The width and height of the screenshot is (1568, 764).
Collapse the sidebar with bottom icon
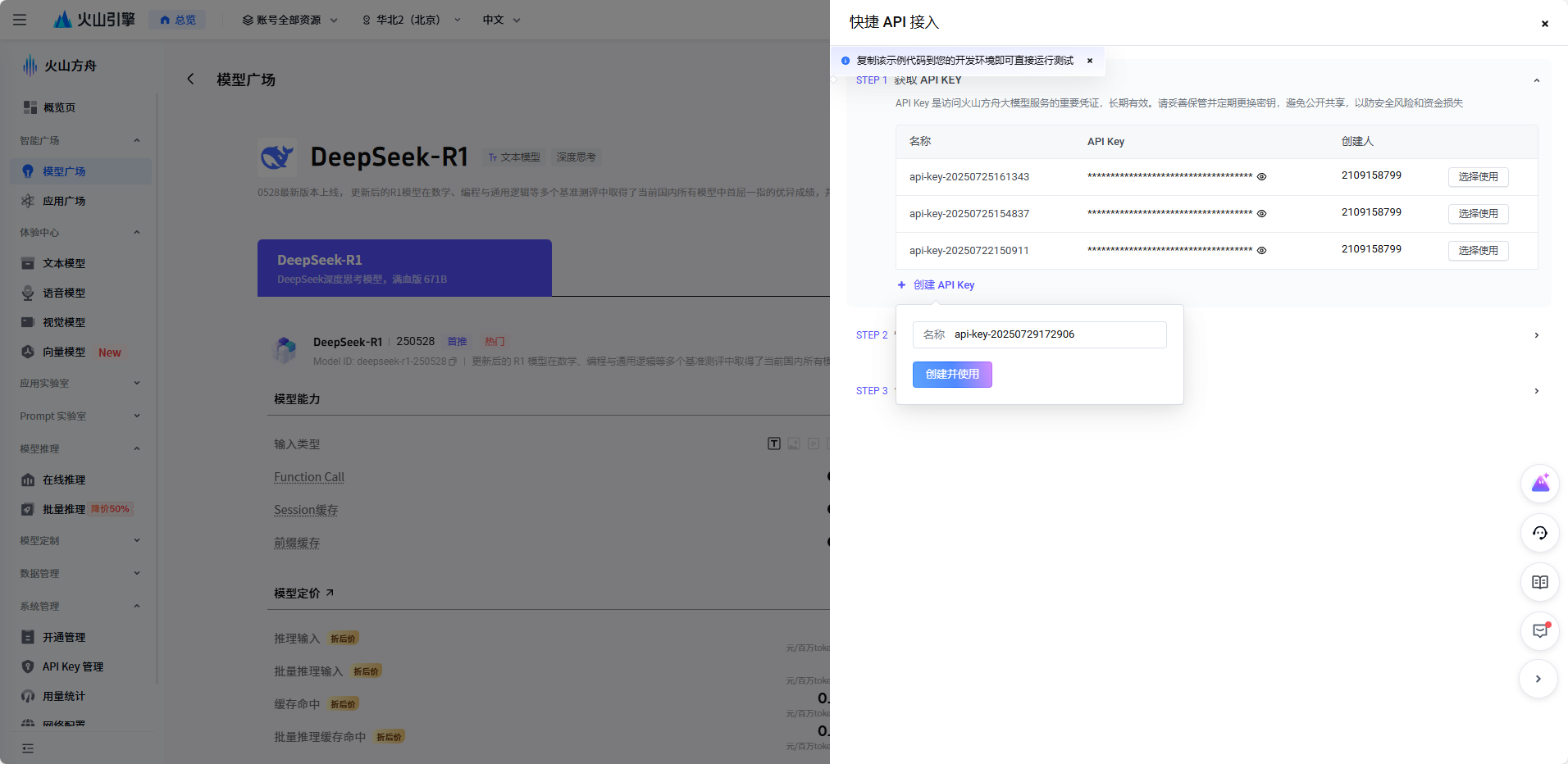(28, 748)
